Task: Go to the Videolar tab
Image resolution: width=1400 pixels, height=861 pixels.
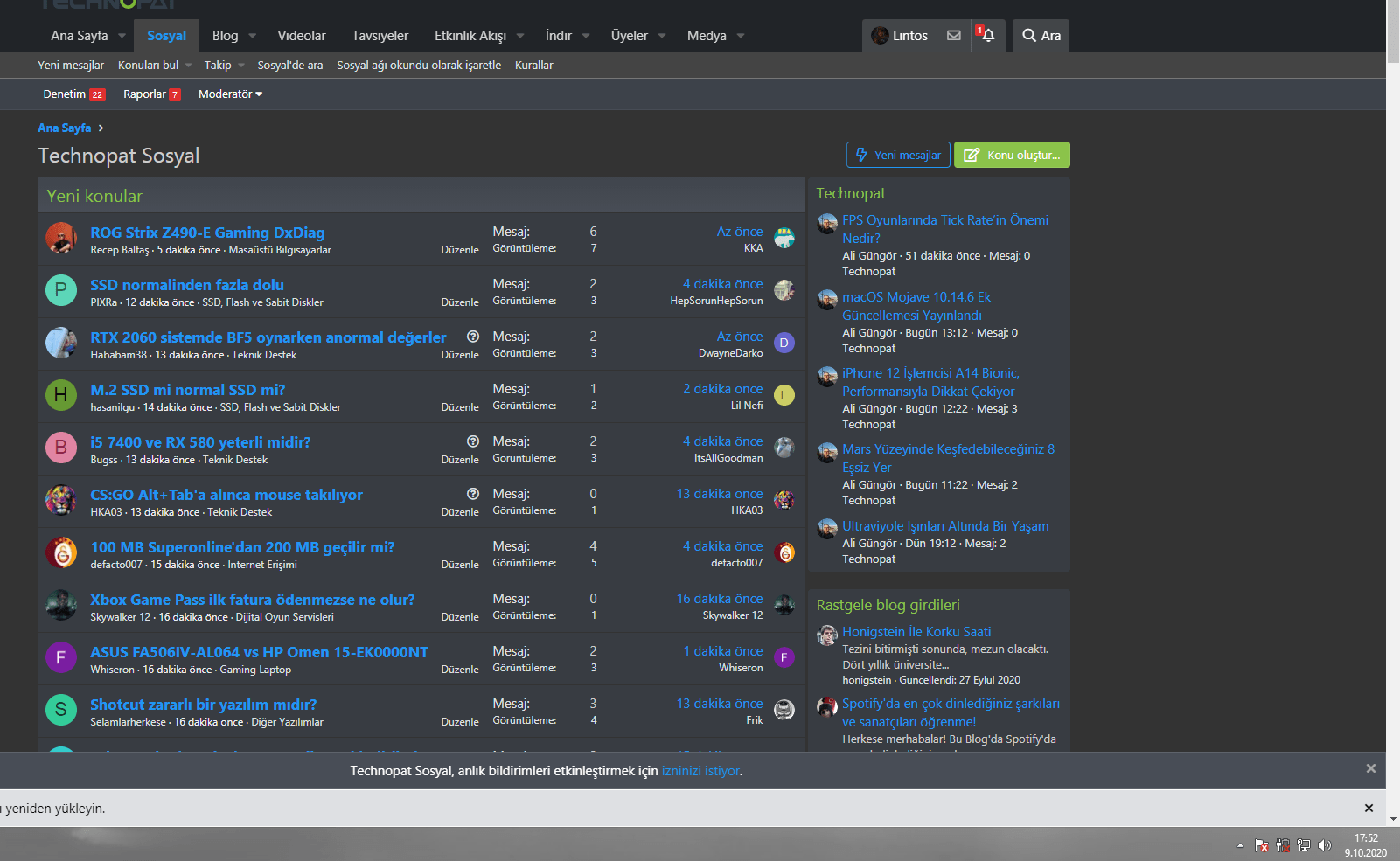Action: tap(302, 36)
